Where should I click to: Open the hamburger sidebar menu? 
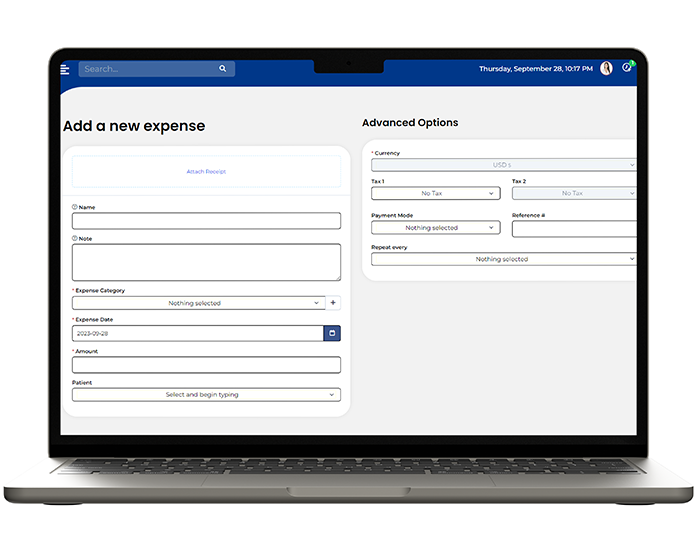(x=65, y=69)
